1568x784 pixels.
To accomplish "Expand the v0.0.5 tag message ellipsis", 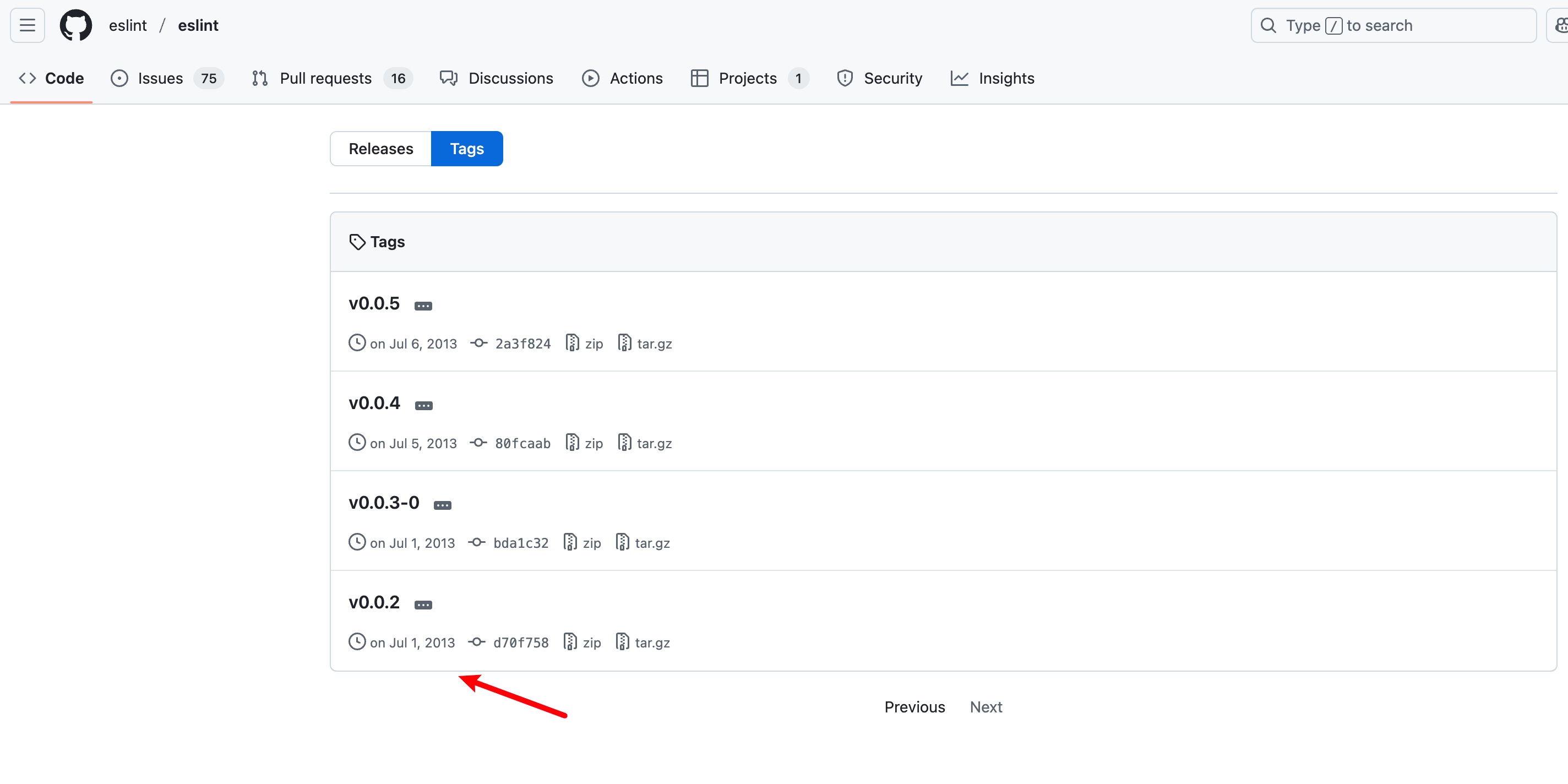I will coord(423,306).
